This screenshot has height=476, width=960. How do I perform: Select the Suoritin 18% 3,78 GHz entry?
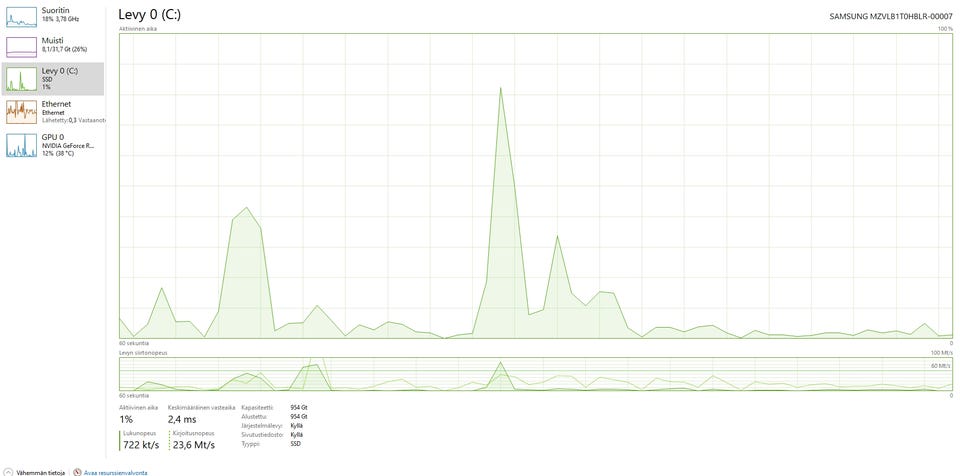pos(61,15)
